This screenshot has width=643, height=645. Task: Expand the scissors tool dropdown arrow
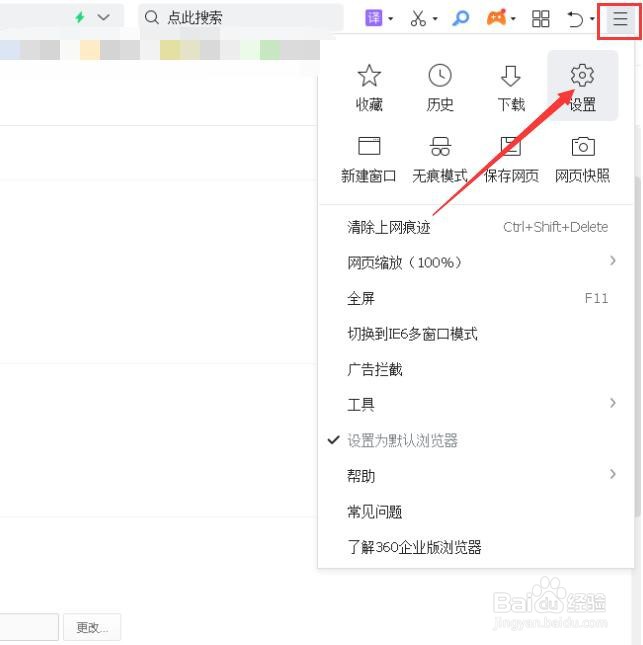click(x=435, y=19)
